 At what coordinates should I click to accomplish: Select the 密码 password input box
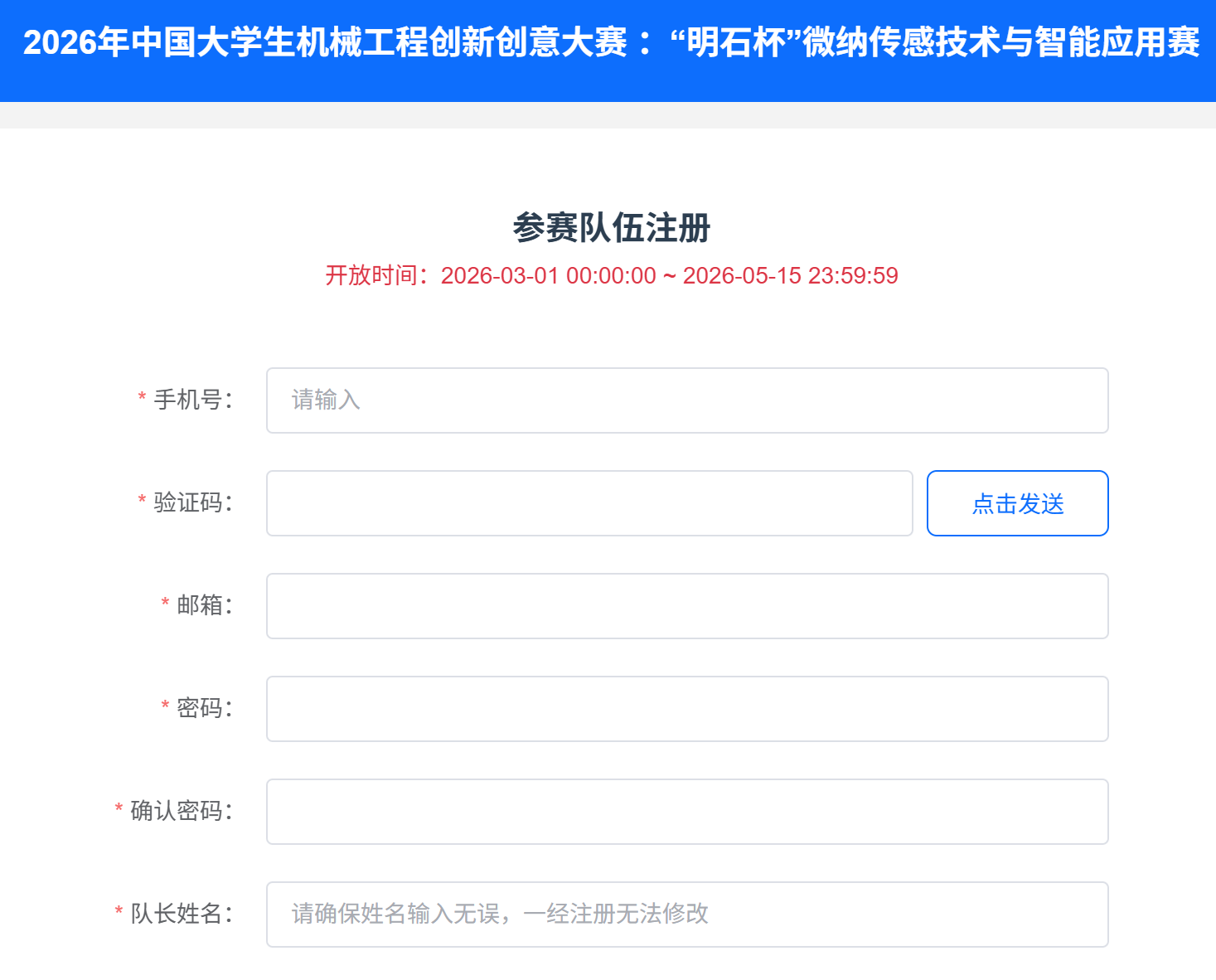[x=686, y=709]
